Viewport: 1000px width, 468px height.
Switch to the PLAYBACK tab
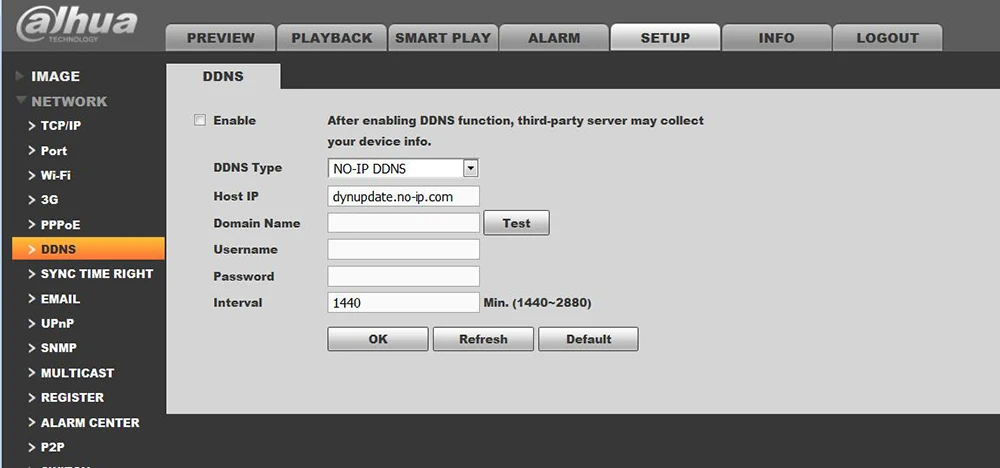[332, 38]
